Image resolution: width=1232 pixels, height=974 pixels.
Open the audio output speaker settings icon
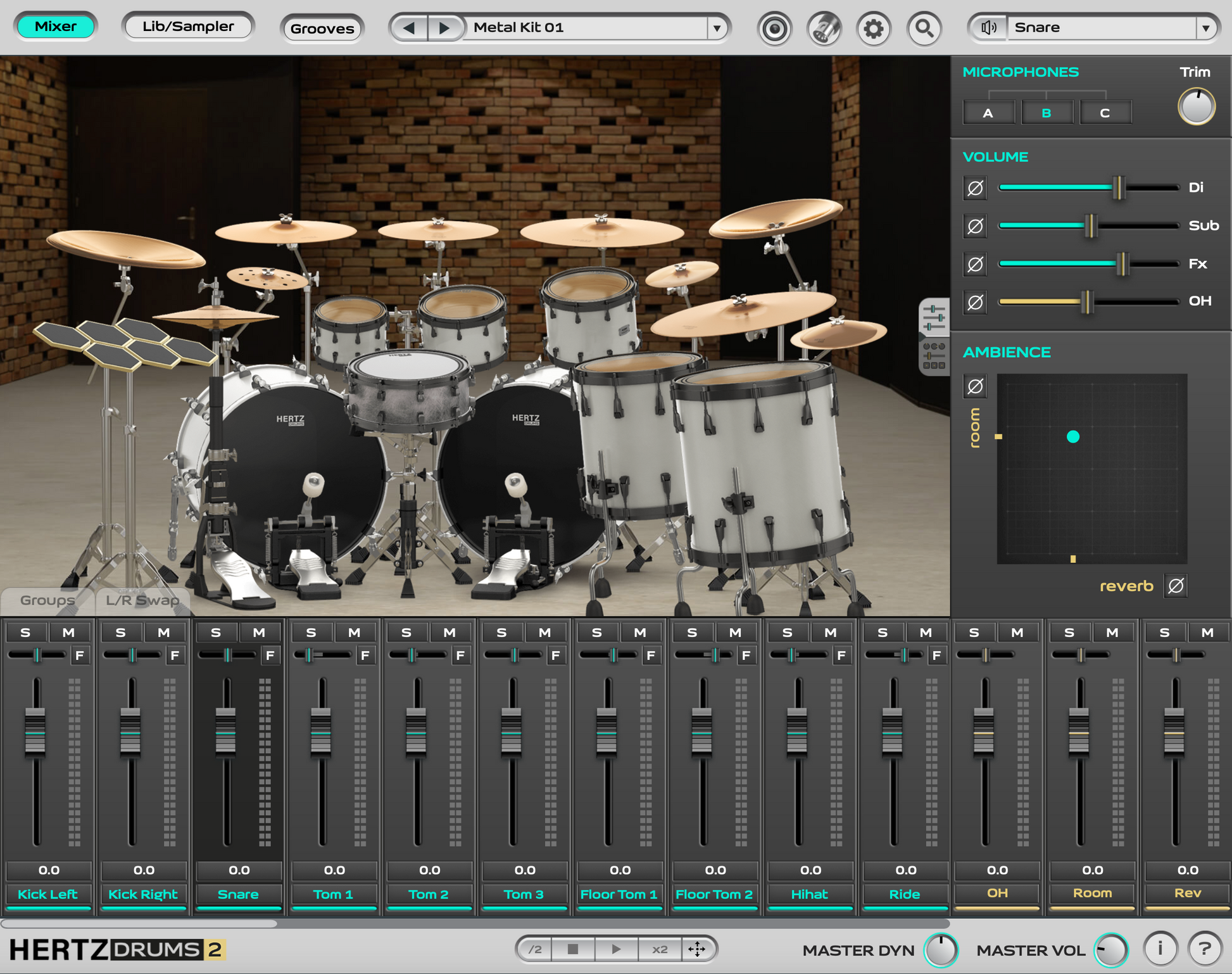pyautogui.click(x=988, y=27)
